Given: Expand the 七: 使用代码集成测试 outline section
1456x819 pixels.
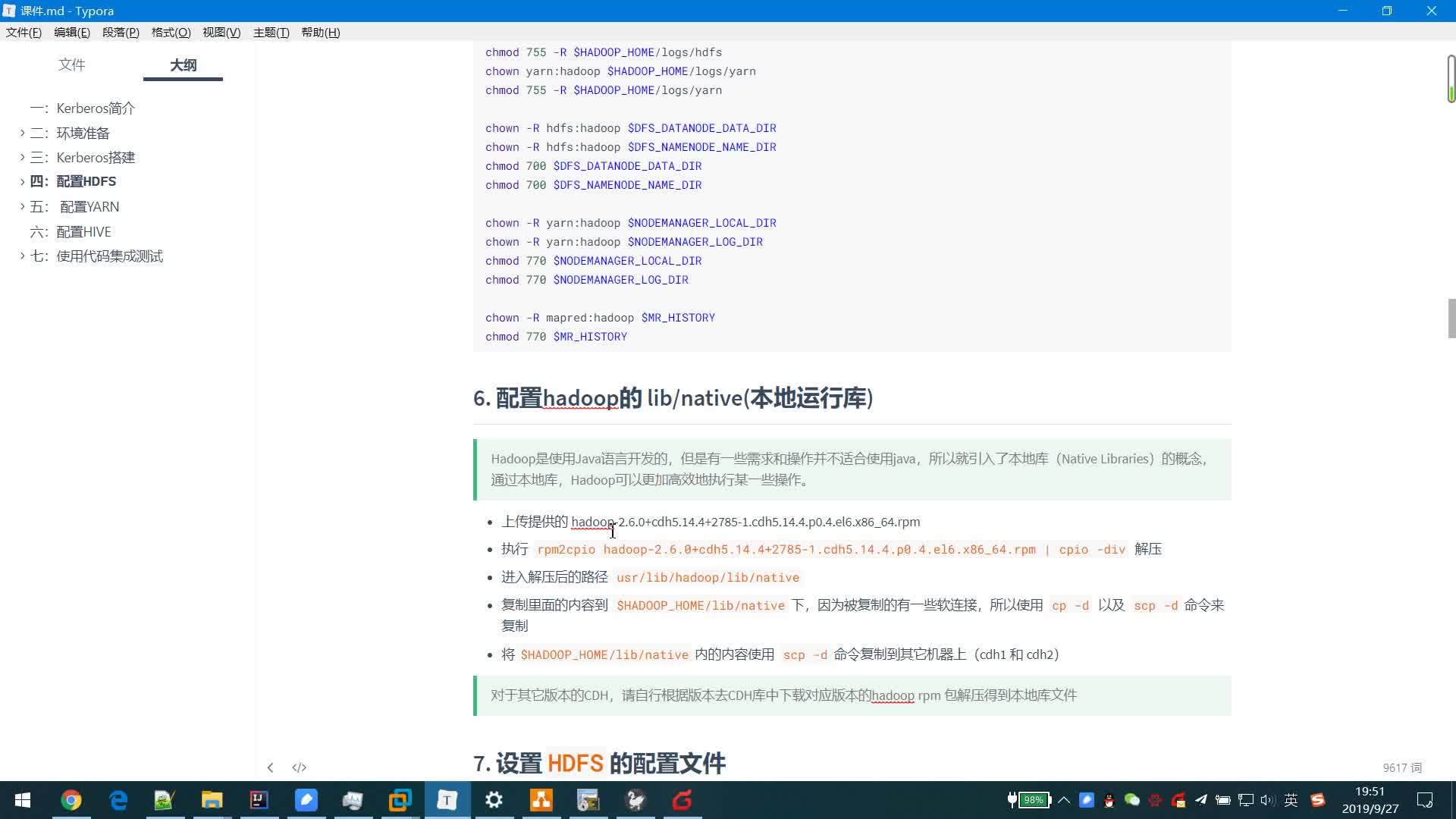Looking at the screenshot, I should pos(22,256).
